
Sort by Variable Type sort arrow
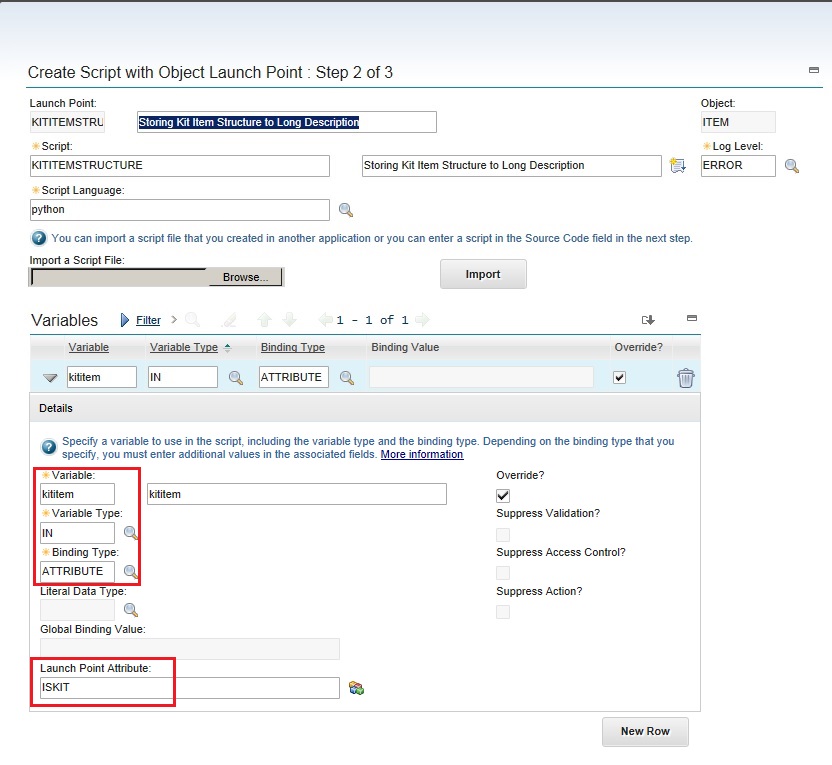pos(228,348)
